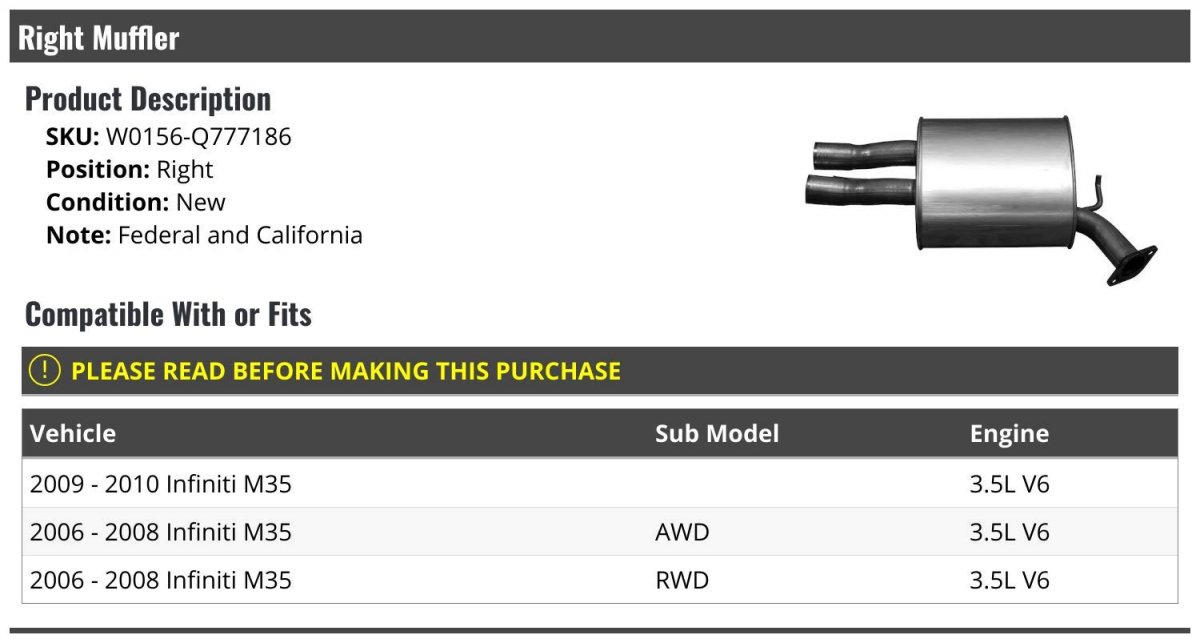Screen dimensions: 1200x643
Task: Open the muffler product image
Action: (x=981, y=200)
